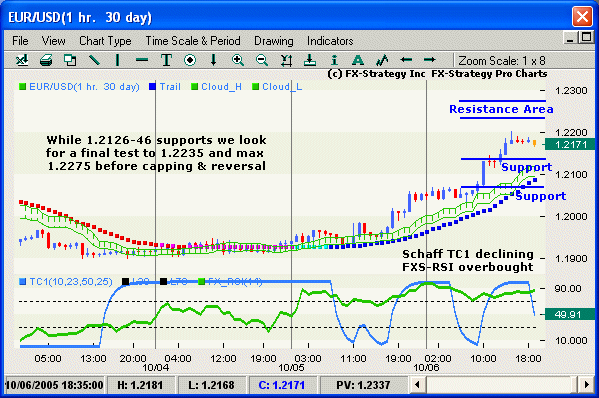Open the File menu
The image size is (599, 398).
tap(20, 40)
